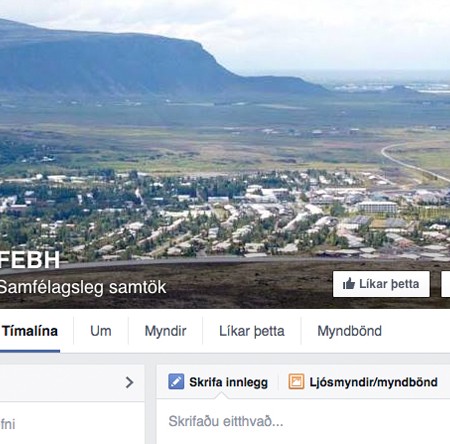Select the Ljósmyndir/myndbönd composer option
Screen dimensions: 450x444
363,382
